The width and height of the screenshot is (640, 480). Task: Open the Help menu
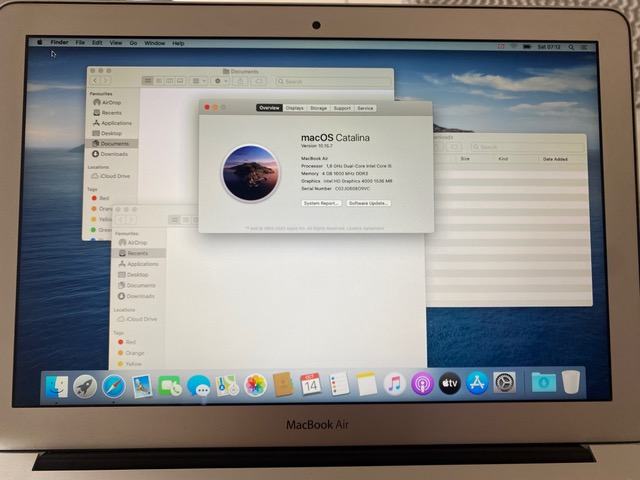coord(178,43)
